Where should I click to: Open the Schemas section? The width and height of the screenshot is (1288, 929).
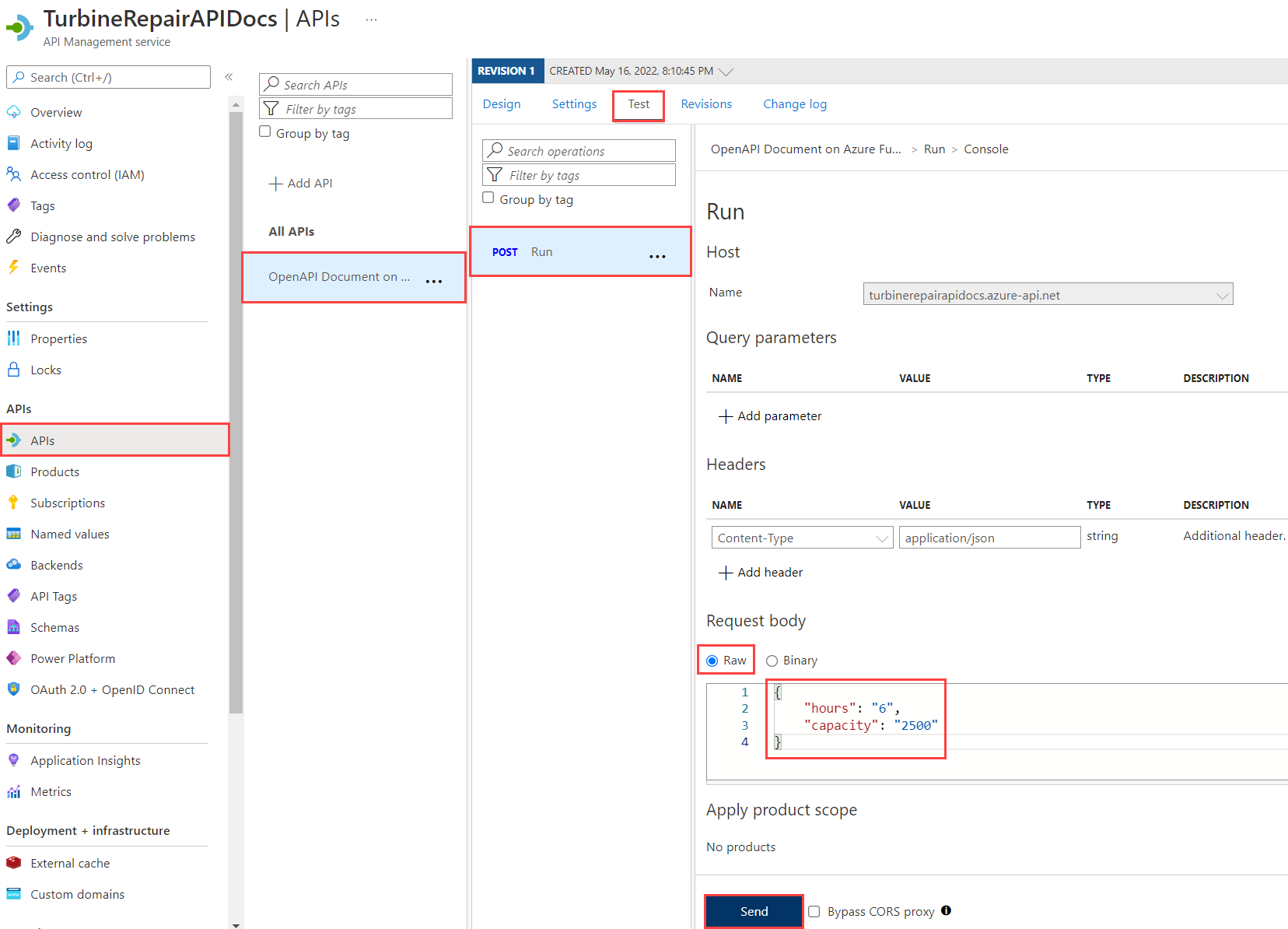point(54,627)
